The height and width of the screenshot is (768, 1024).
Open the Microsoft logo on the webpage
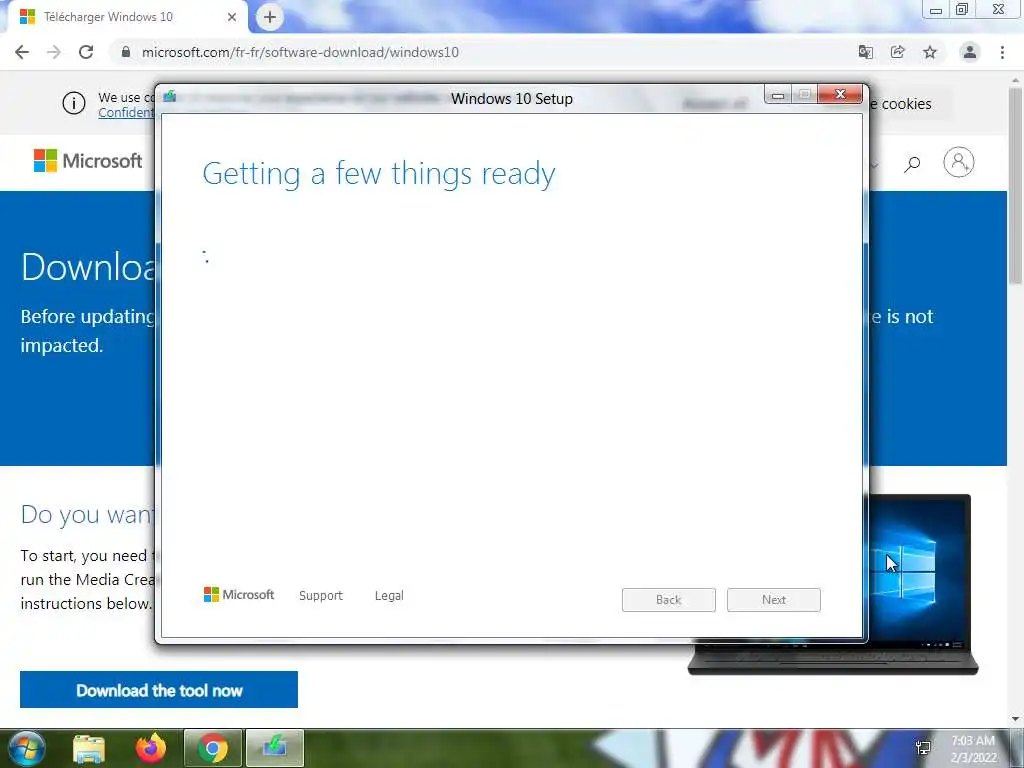tap(88, 161)
